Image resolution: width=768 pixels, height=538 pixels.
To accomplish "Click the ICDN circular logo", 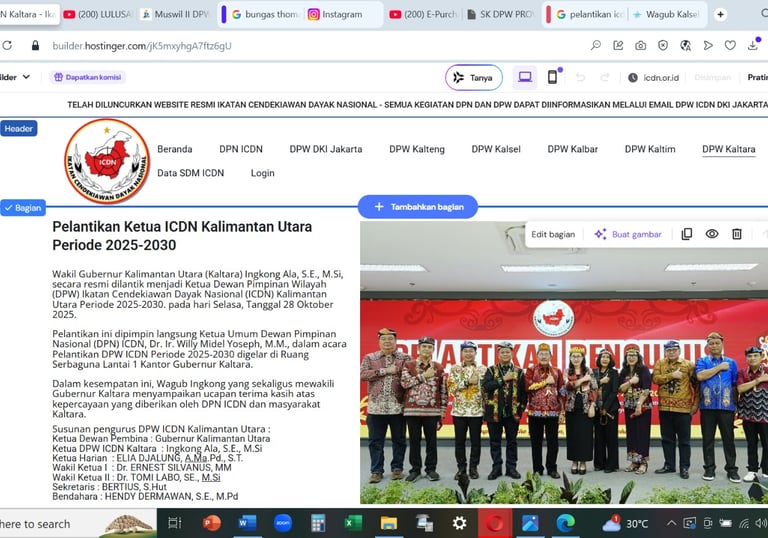I will [107, 161].
